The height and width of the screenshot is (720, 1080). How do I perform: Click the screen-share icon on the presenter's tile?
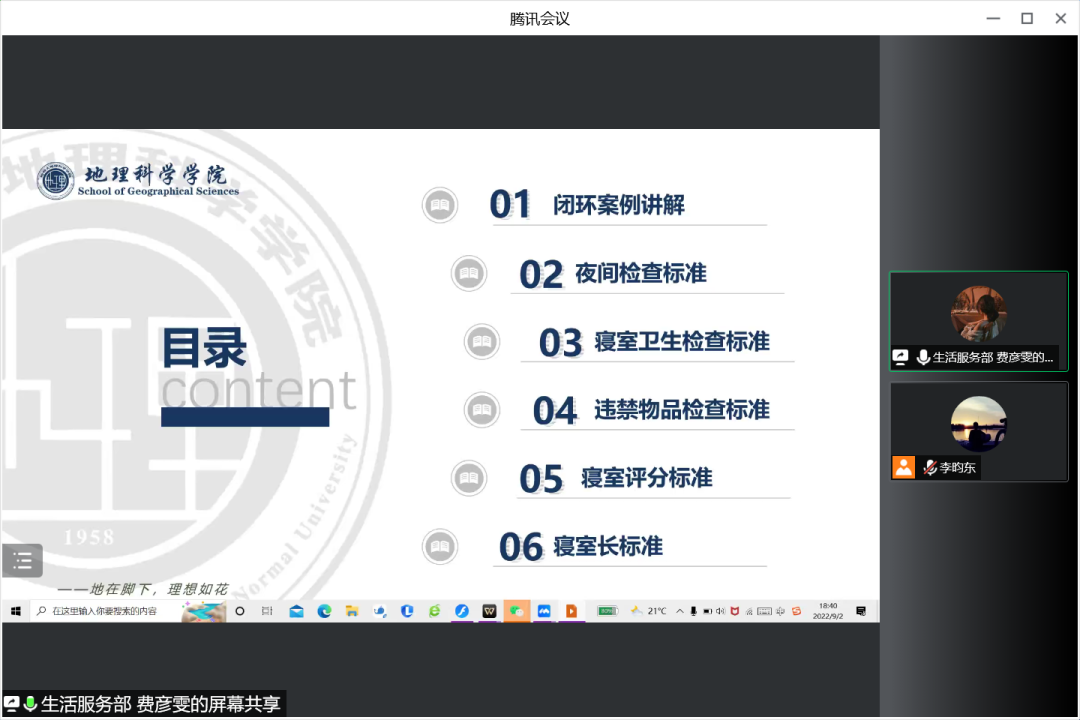point(900,357)
